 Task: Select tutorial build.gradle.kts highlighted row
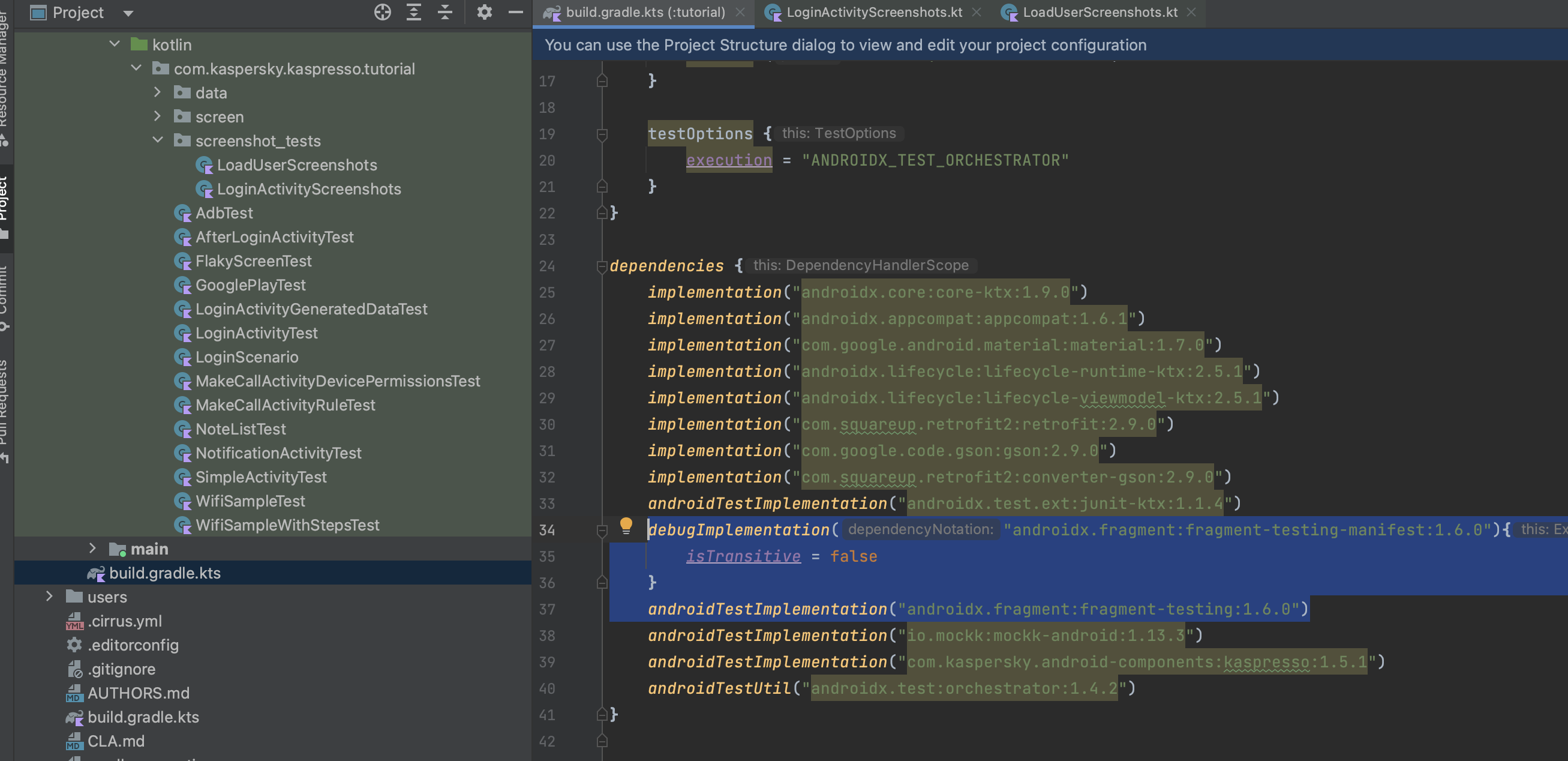coord(273,573)
